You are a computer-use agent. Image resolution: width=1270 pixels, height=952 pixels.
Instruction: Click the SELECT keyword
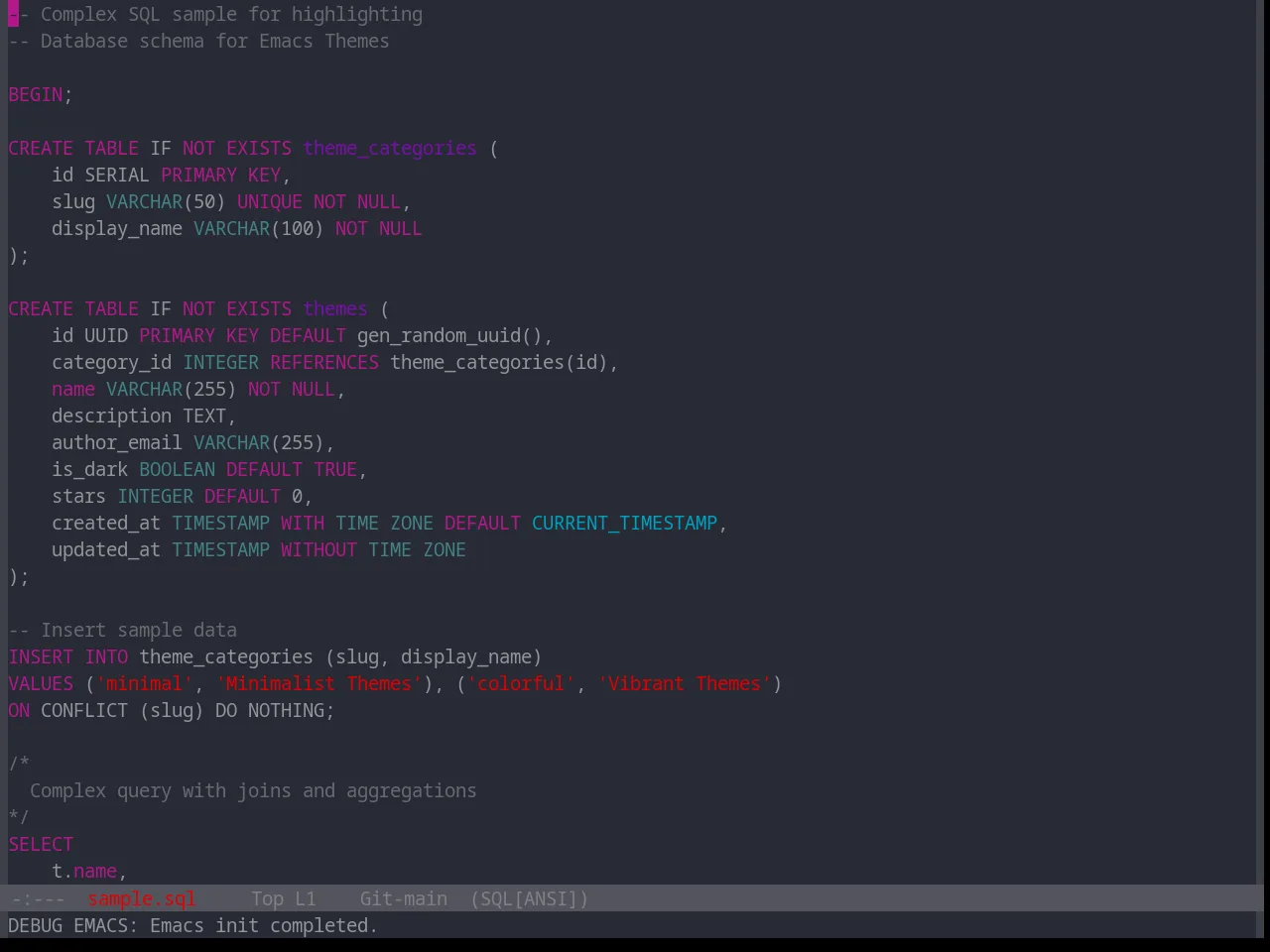41,844
